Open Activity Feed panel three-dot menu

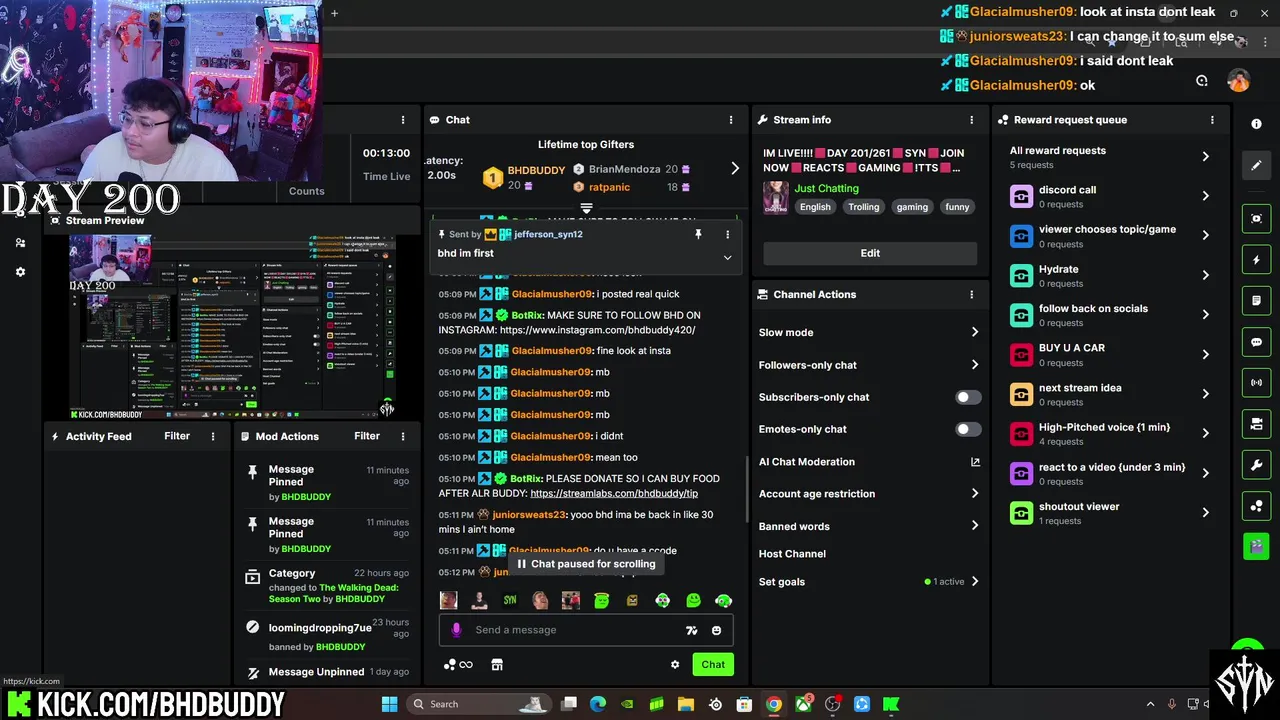click(x=212, y=436)
